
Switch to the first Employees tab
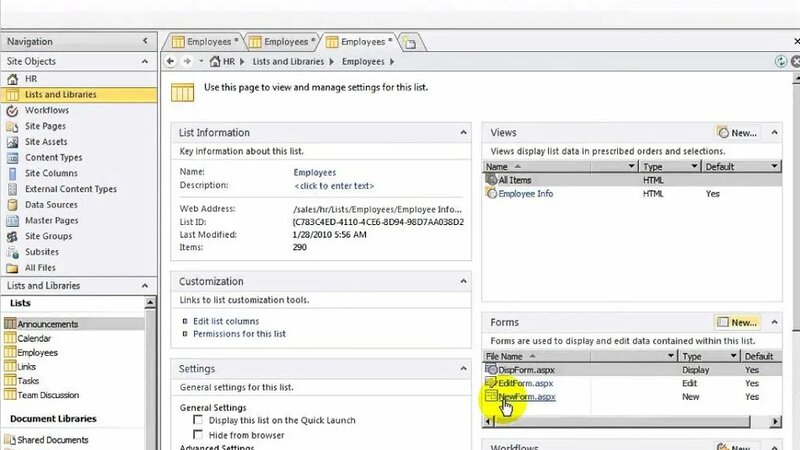204,42
